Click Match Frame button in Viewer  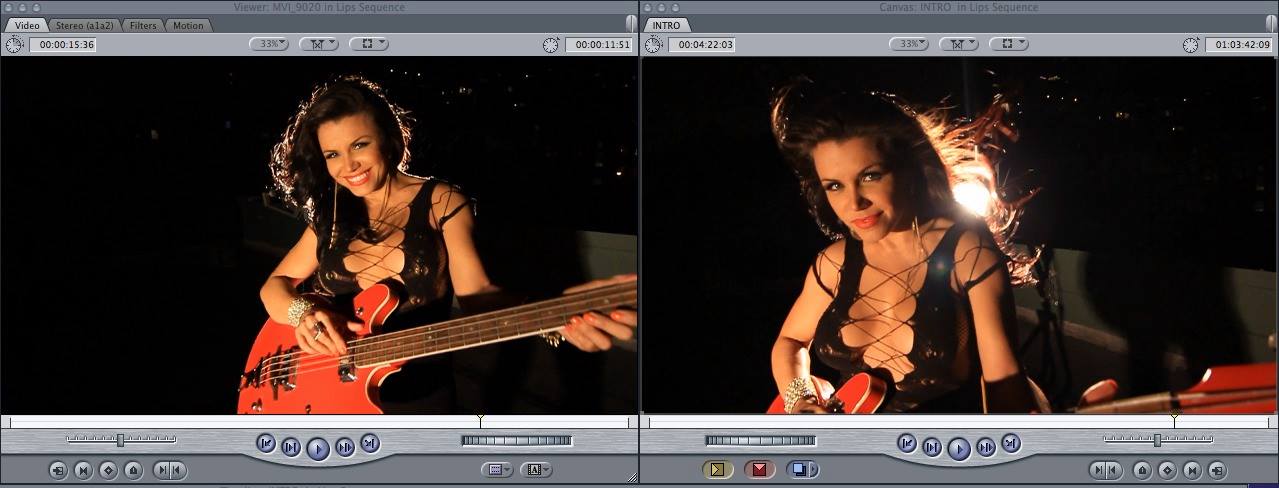click(x=58, y=470)
